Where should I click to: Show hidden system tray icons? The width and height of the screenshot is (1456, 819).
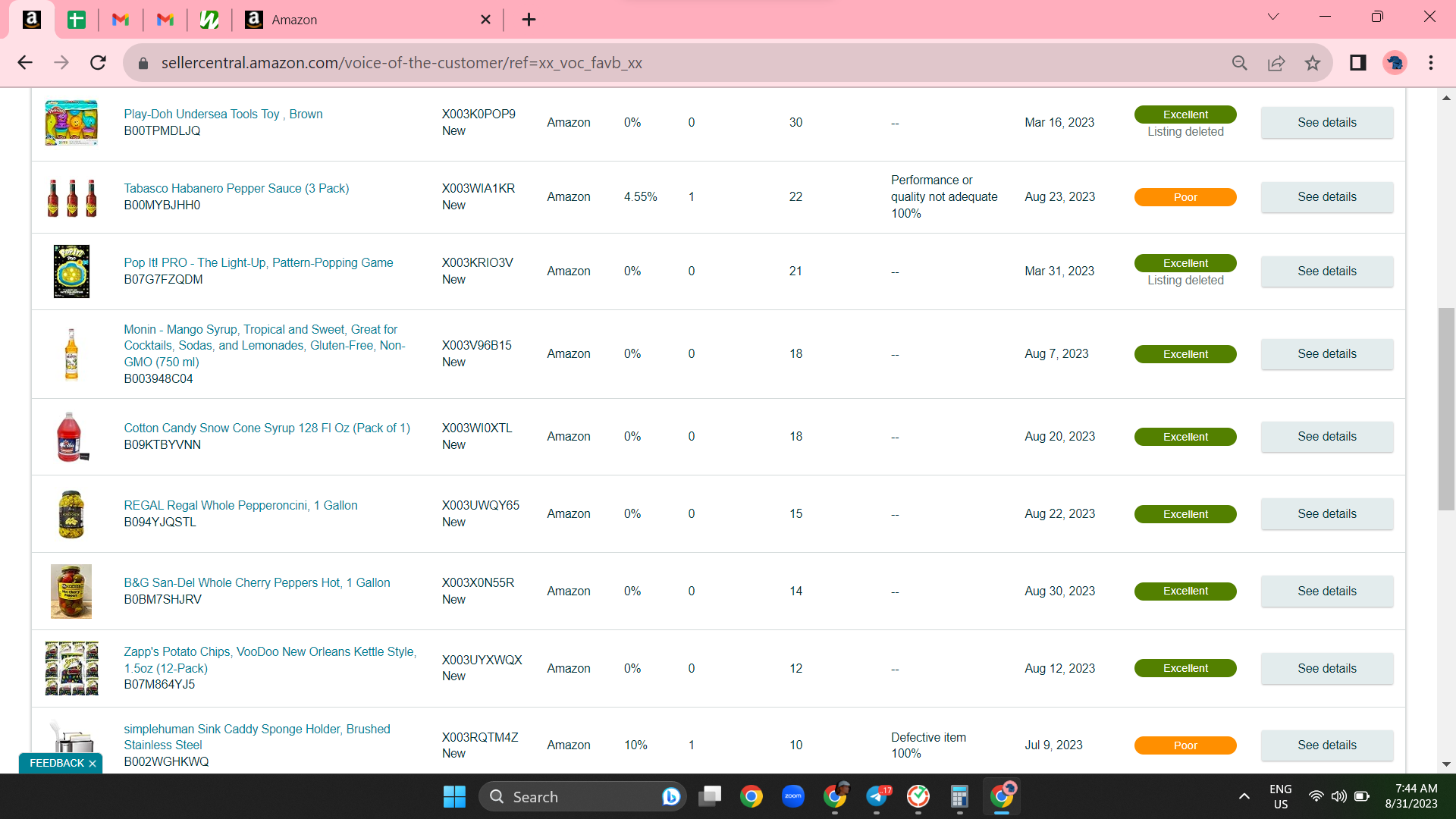[1244, 796]
